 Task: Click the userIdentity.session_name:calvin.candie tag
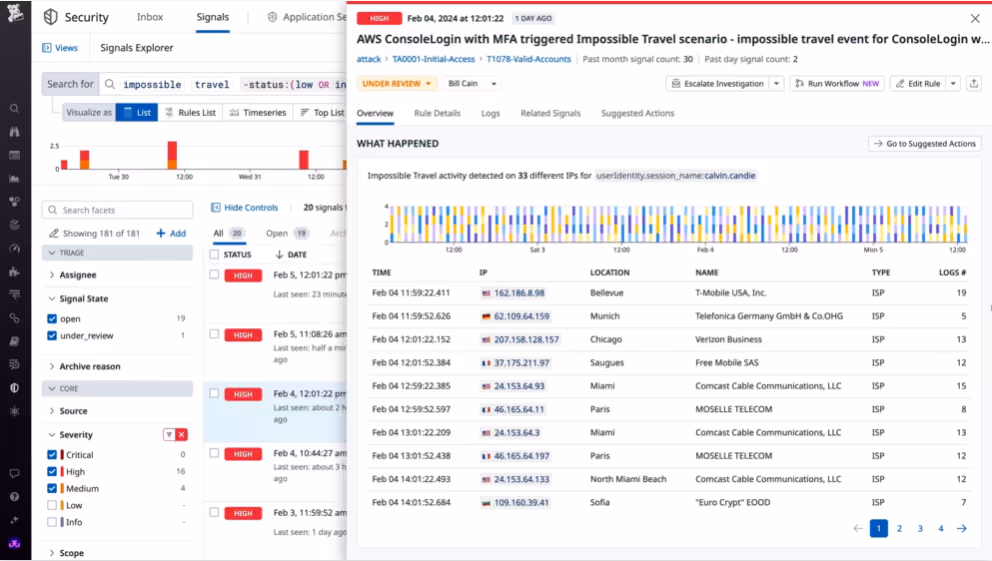(676, 176)
